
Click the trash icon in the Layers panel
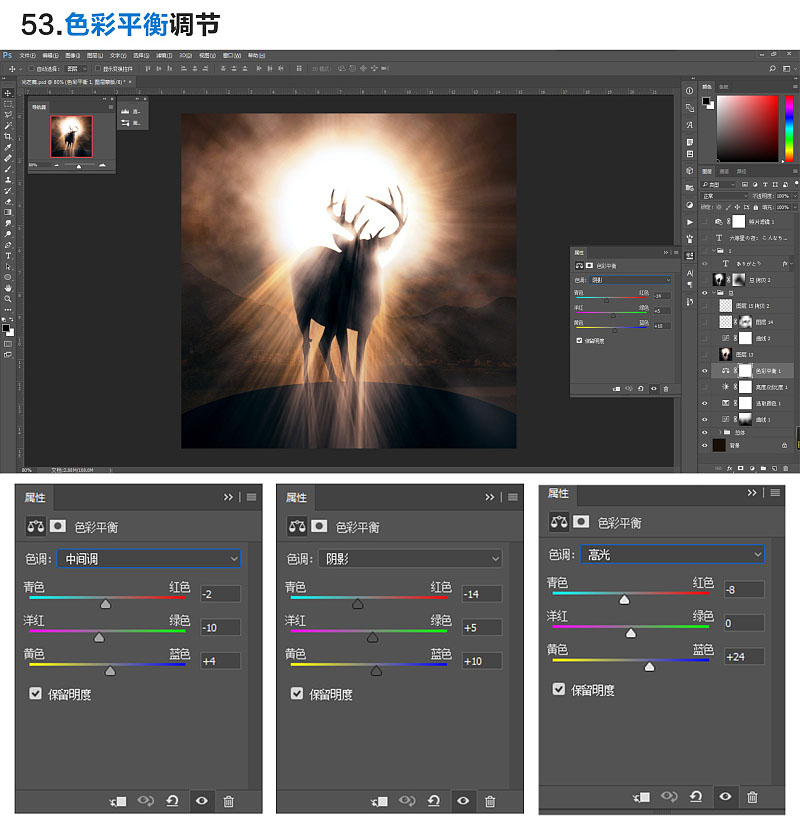click(785, 469)
